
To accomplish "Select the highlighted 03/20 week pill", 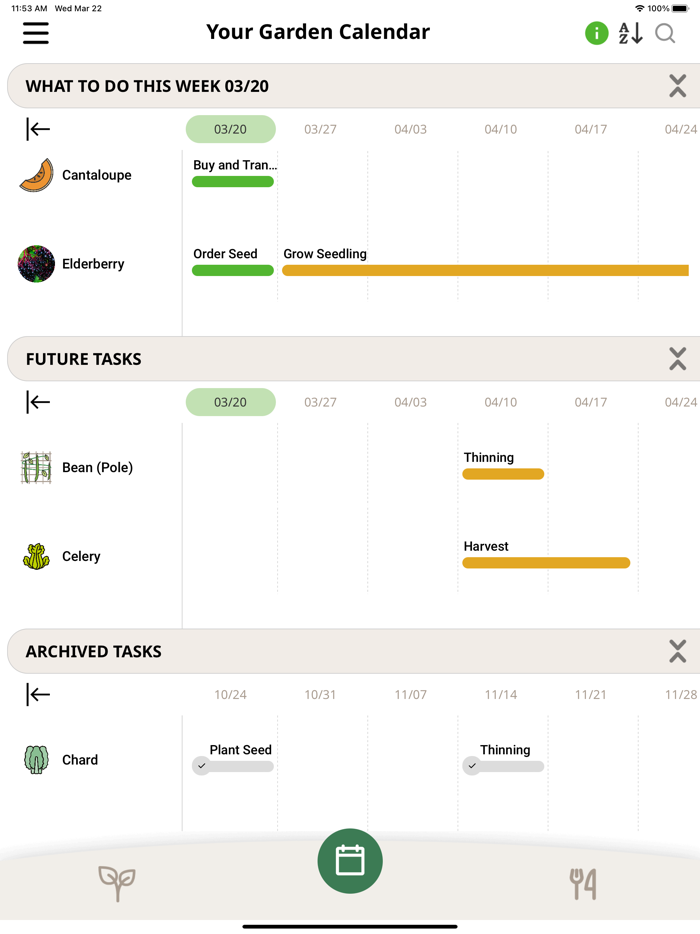I will 230,129.
